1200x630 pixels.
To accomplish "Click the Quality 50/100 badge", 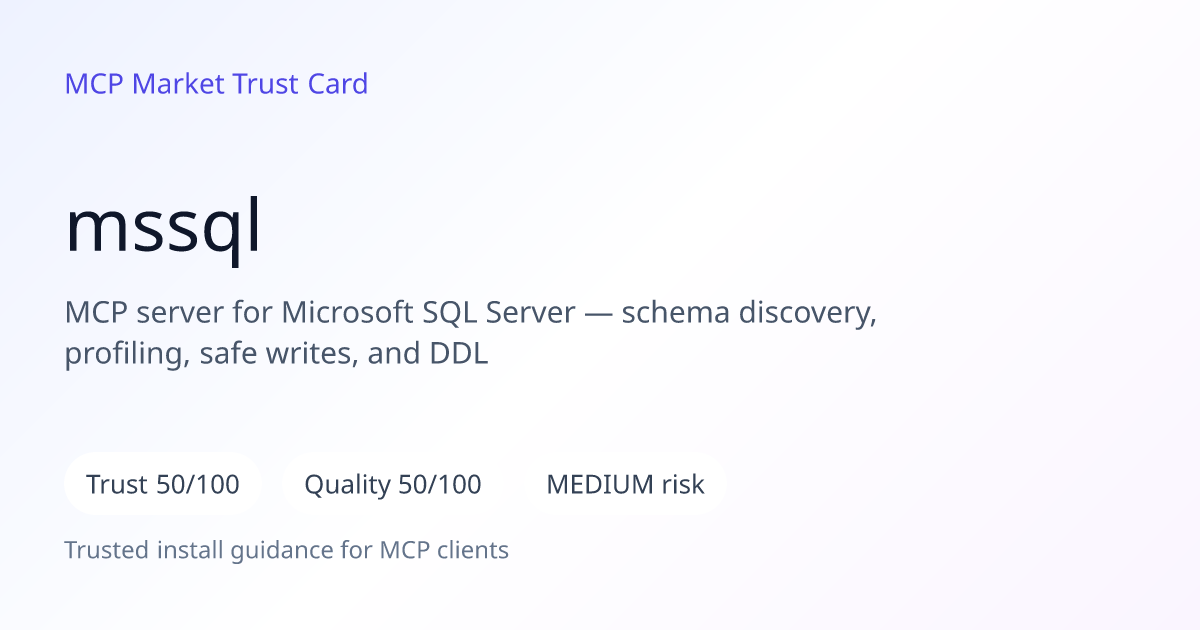I will (x=393, y=485).
